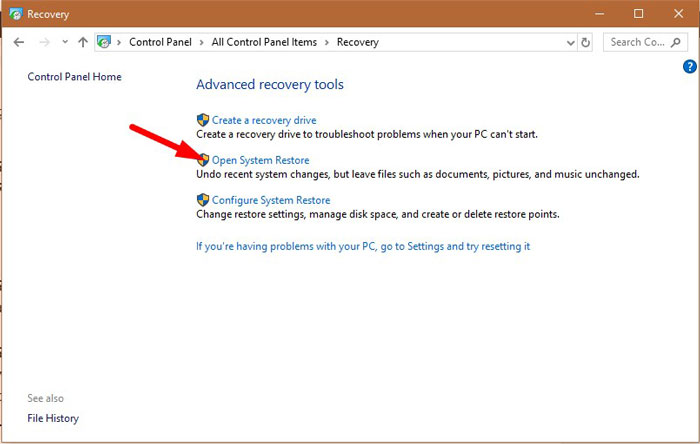Open Create a recovery drive link
Image resolution: width=700 pixels, height=444 pixels.
264,120
